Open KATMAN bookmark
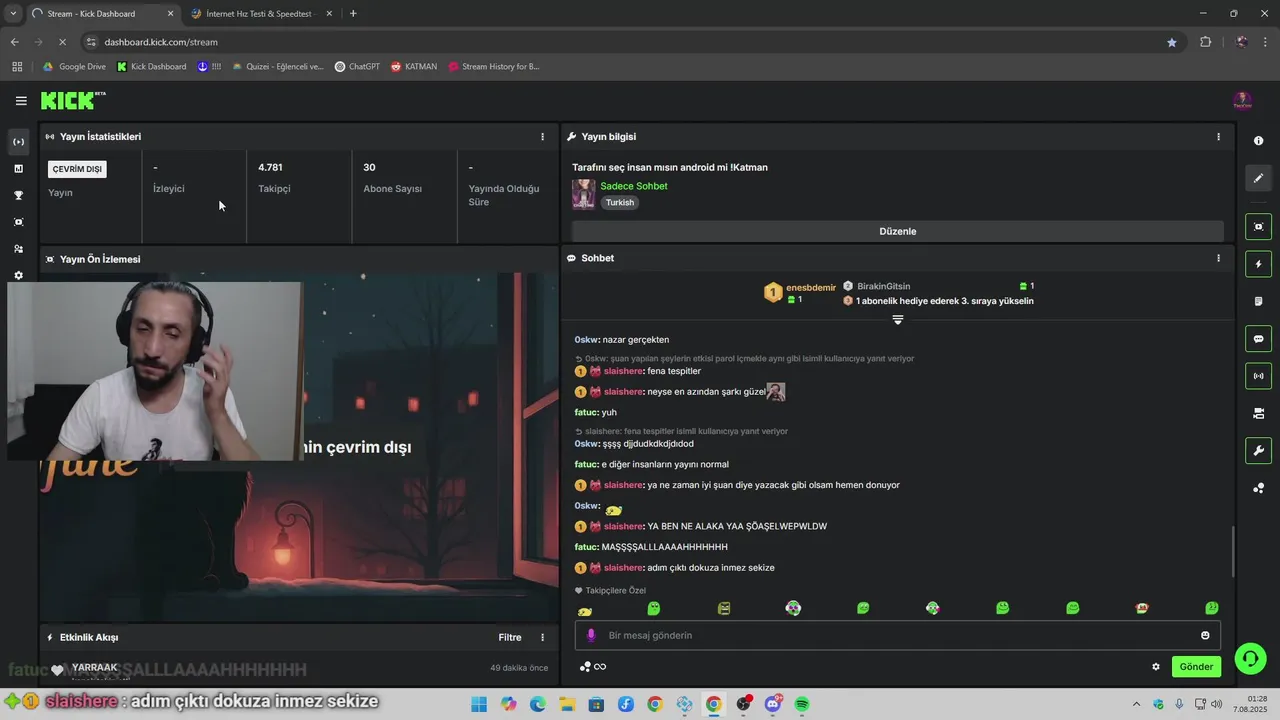1280x720 pixels. coord(414,67)
